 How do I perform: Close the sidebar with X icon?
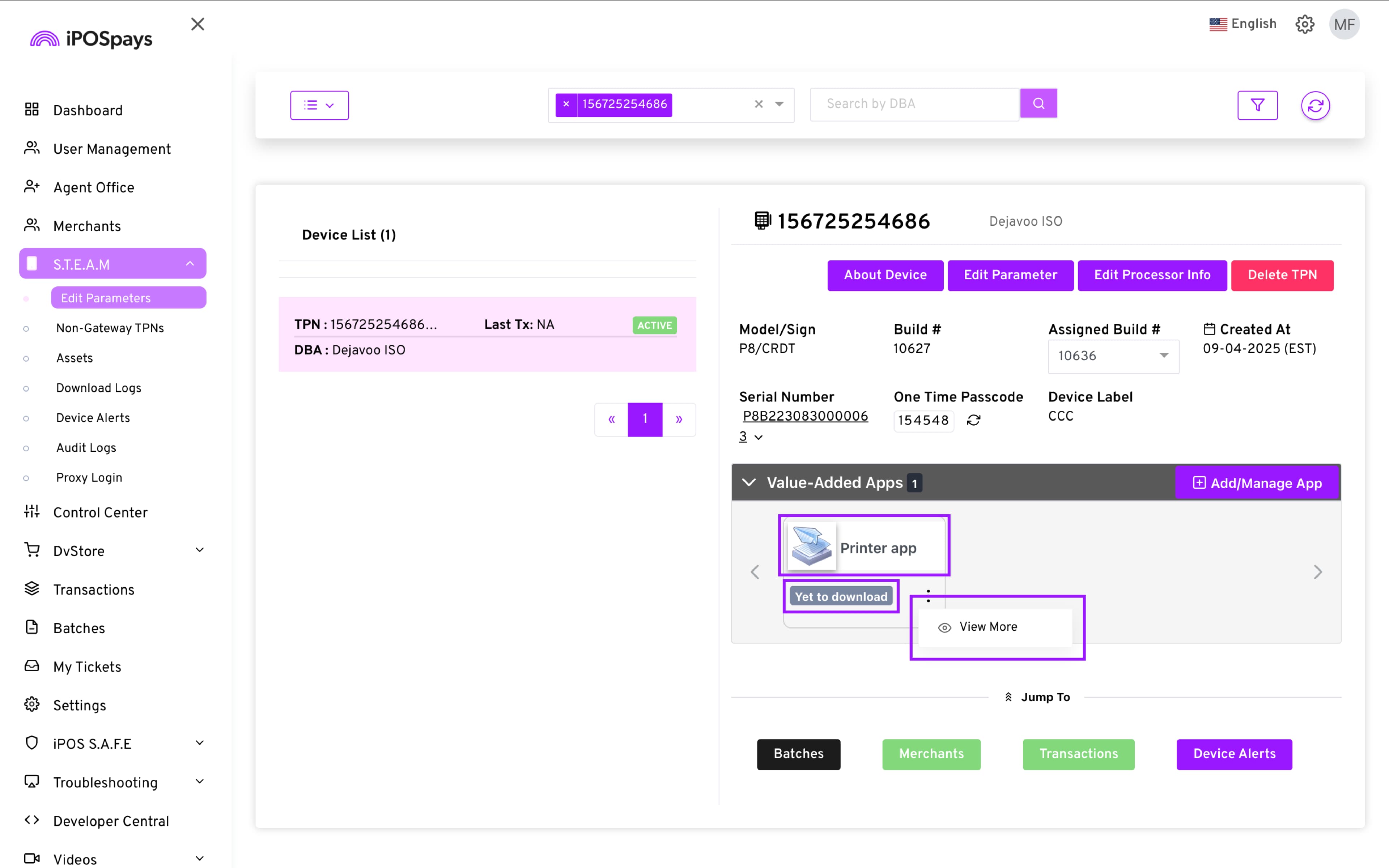[x=197, y=24]
